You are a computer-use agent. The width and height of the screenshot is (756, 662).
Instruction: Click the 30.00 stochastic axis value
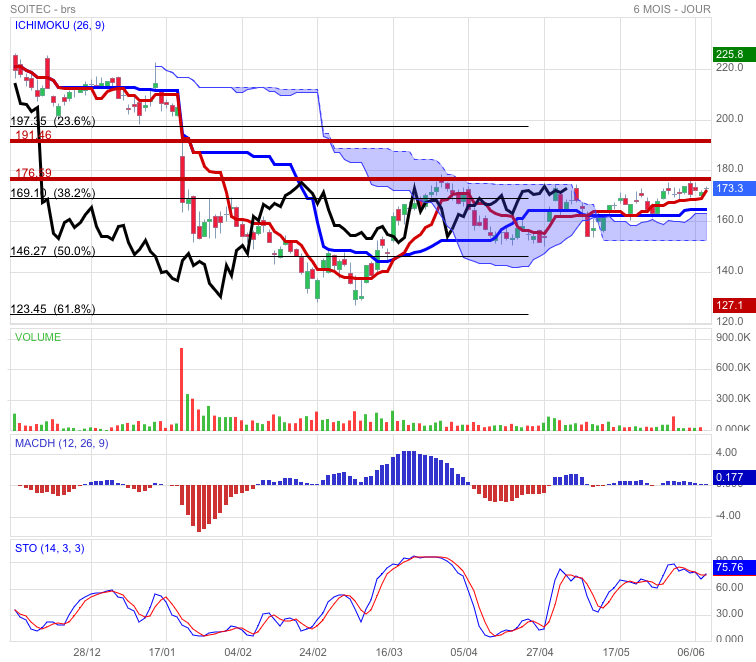[x=729, y=613]
